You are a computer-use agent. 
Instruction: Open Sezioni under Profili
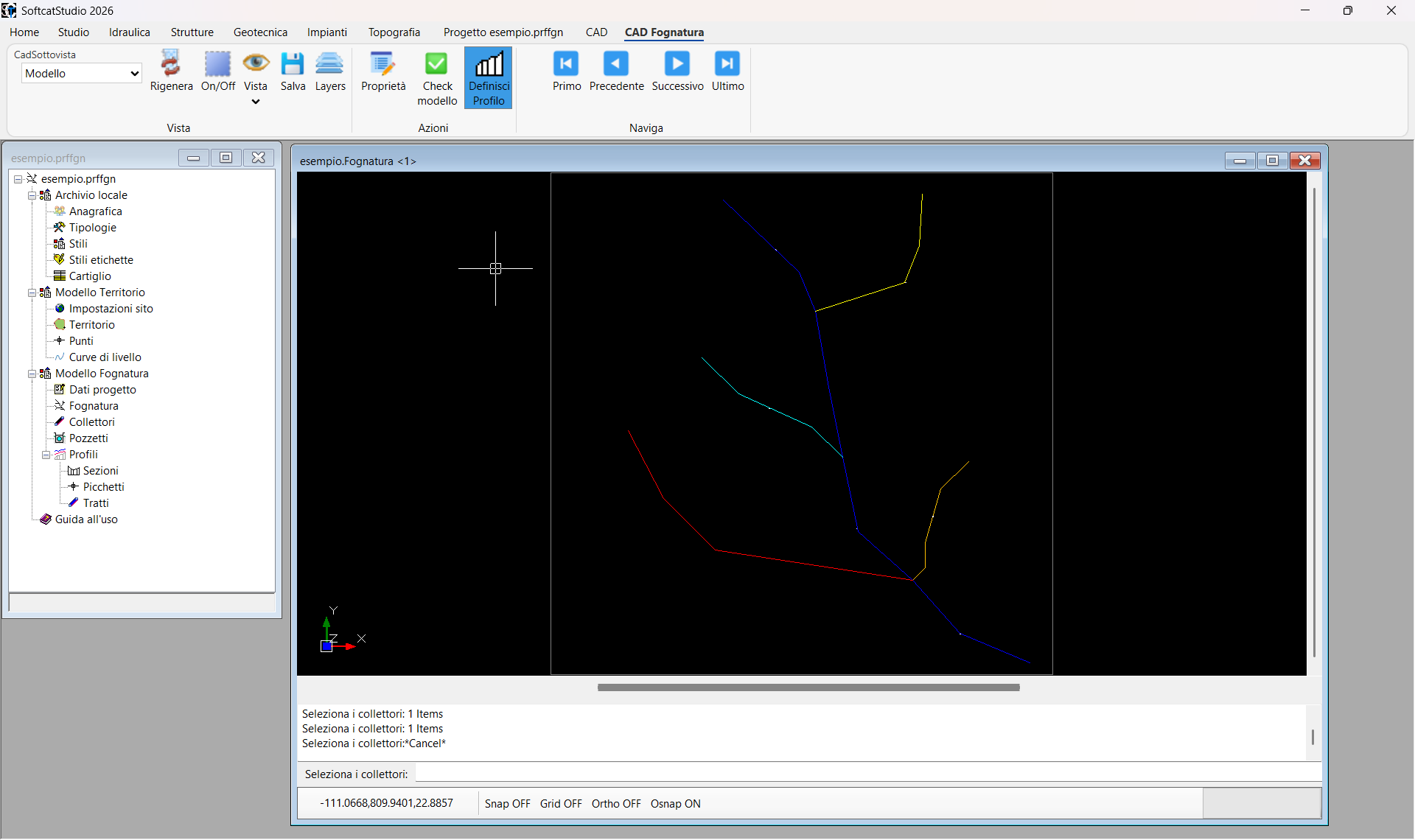coord(100,471)
